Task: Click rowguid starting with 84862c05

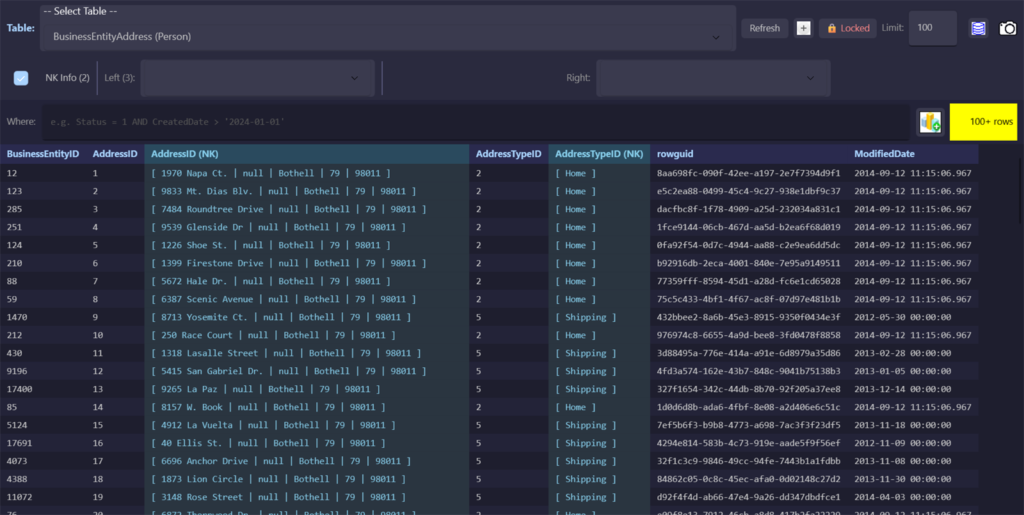Action: [748, 479]
